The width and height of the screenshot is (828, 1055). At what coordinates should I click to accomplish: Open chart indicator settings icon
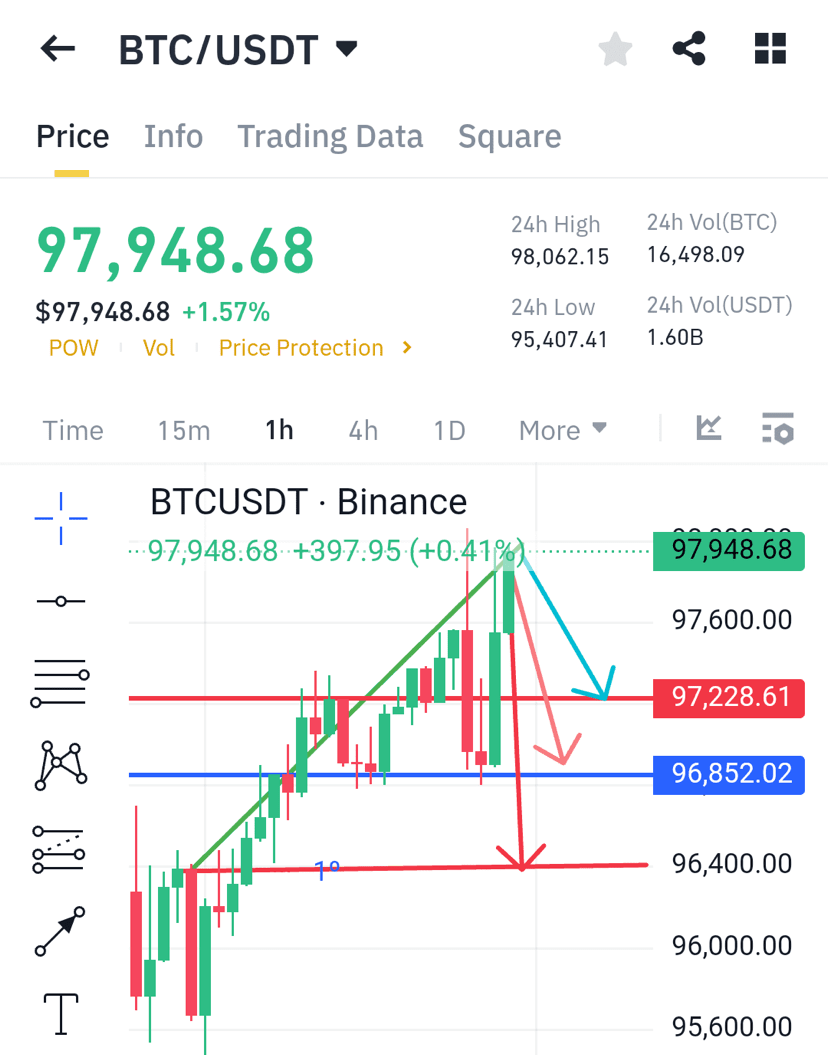(x=778, y=429)
